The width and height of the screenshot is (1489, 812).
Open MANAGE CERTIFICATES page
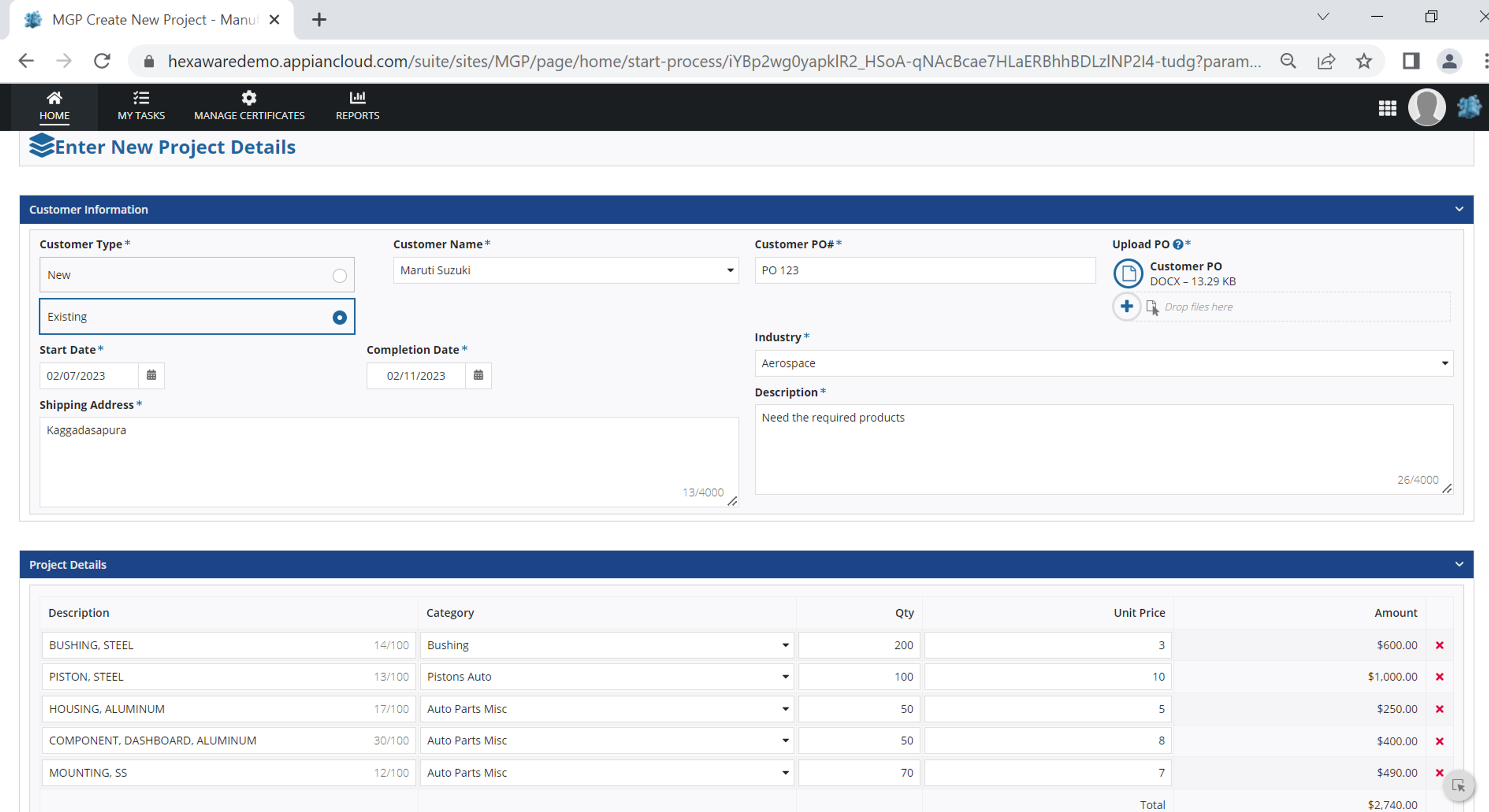(x=249, y=106)
